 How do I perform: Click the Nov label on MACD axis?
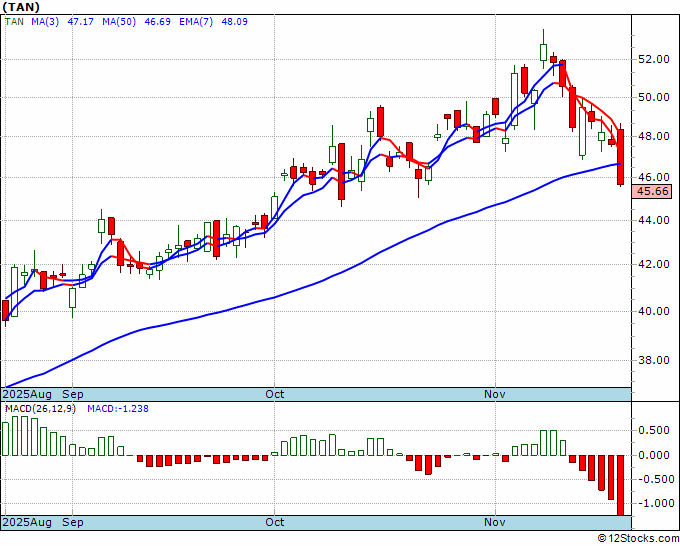click(495, 522)
